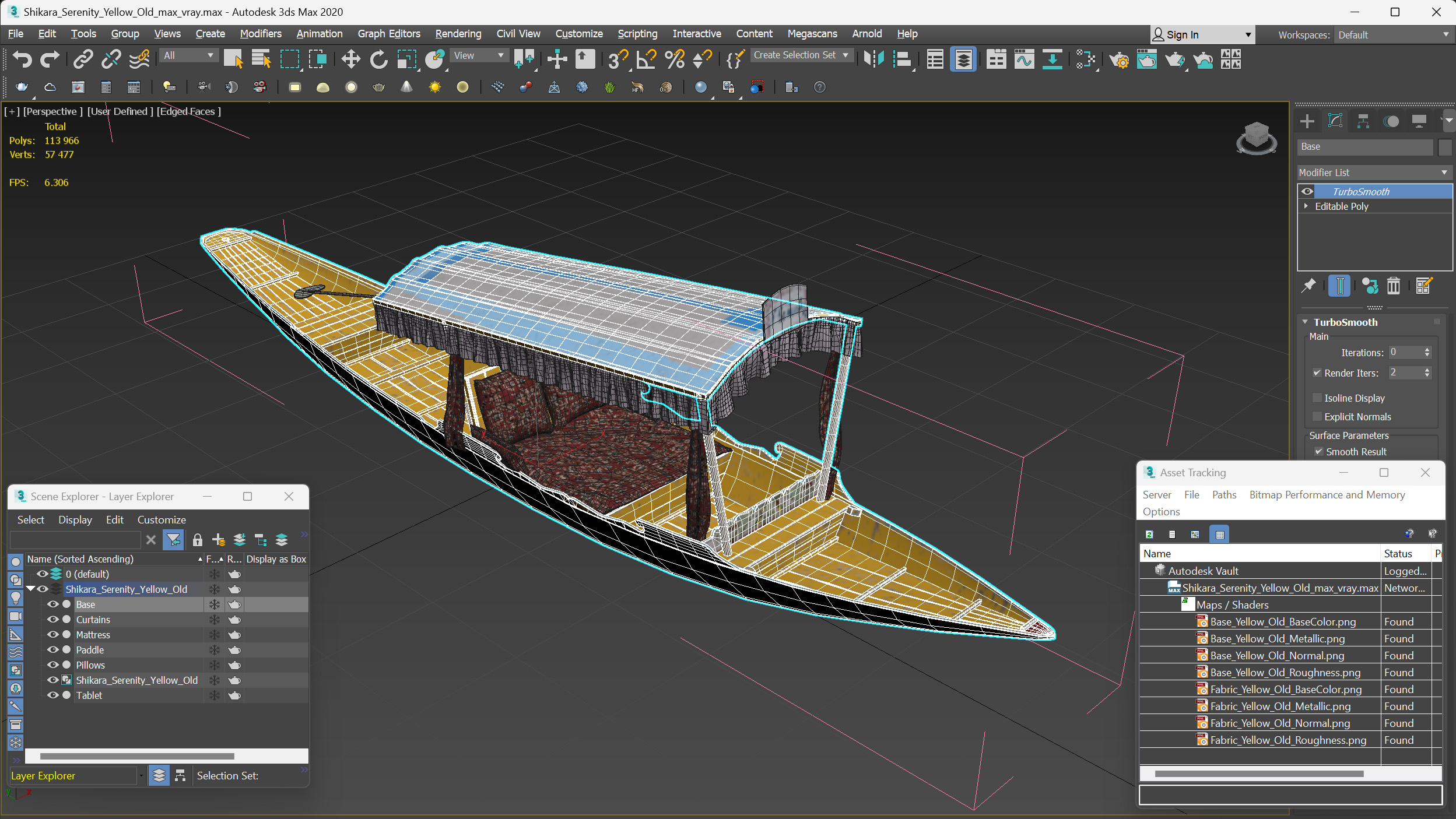The height and width of the screenshot is (819, 1456).
Task: Click the object color swatch beside Base
Action: pyautogui.click(x=1444, y=147)
